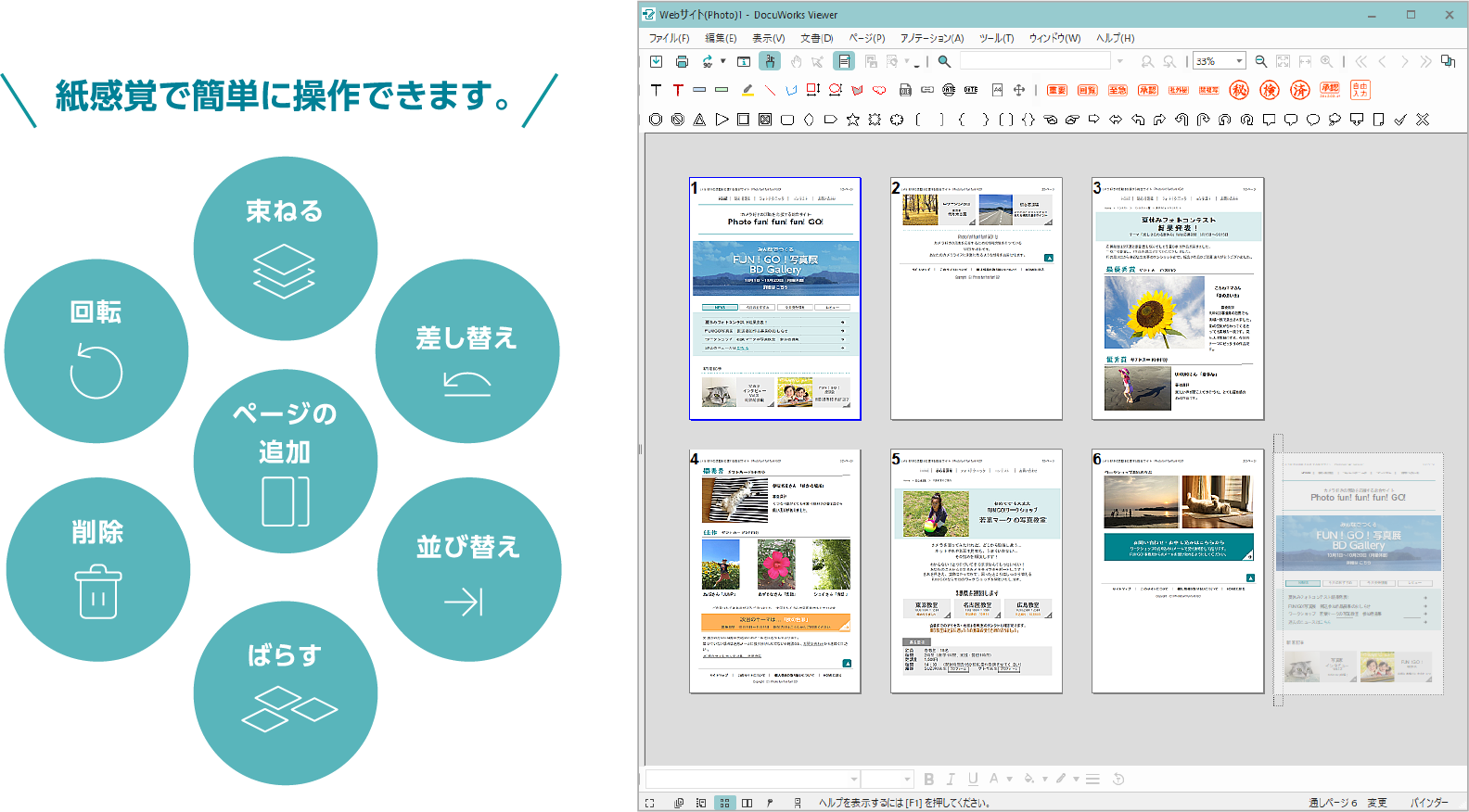Pick the checkmark annotation icon
The image size is (1469, 812).
pyautogui.click(x=1400, y=120)
